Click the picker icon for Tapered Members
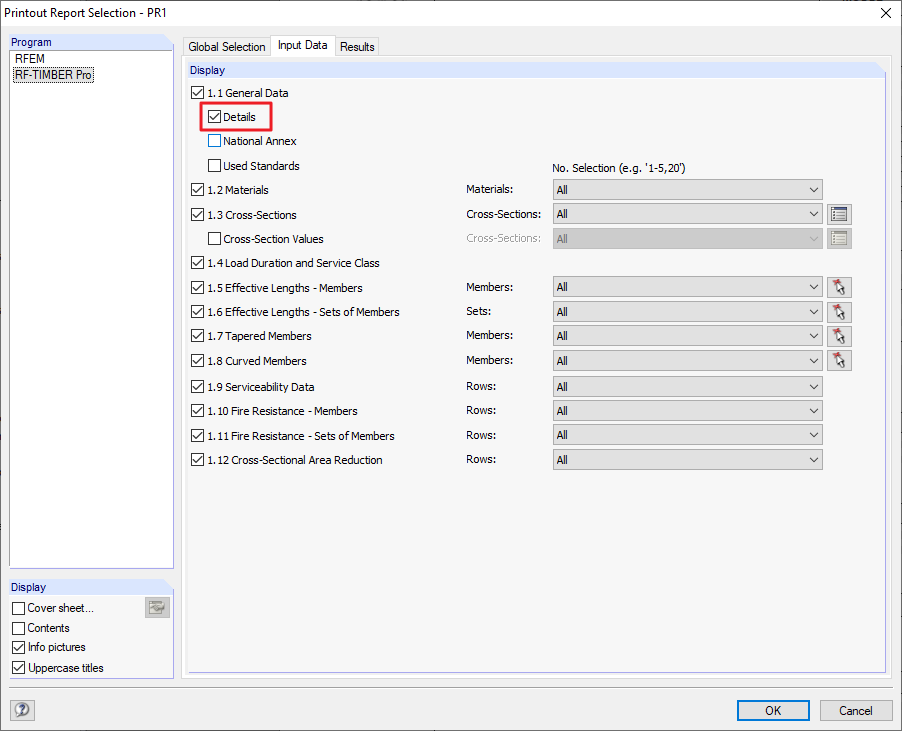Screen dimensions: 902x731 839,335
